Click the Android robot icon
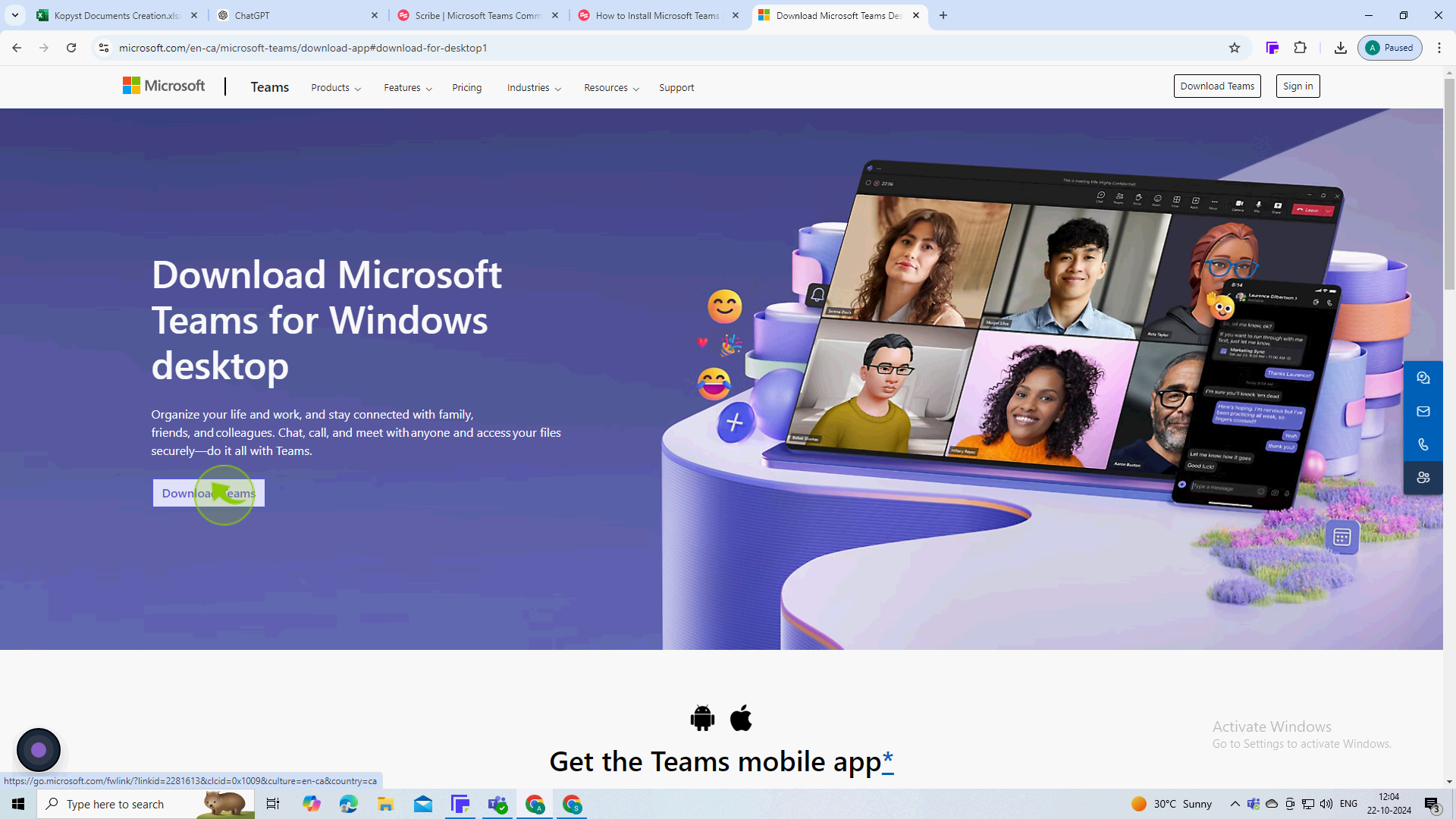 [702, 717]
